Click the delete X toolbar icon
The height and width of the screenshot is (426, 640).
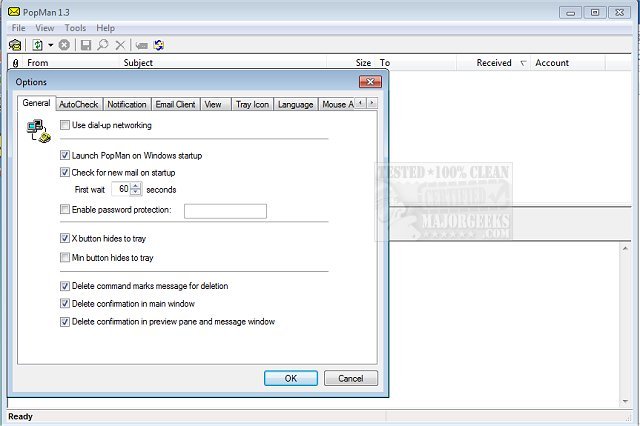[x=120, y=45]
